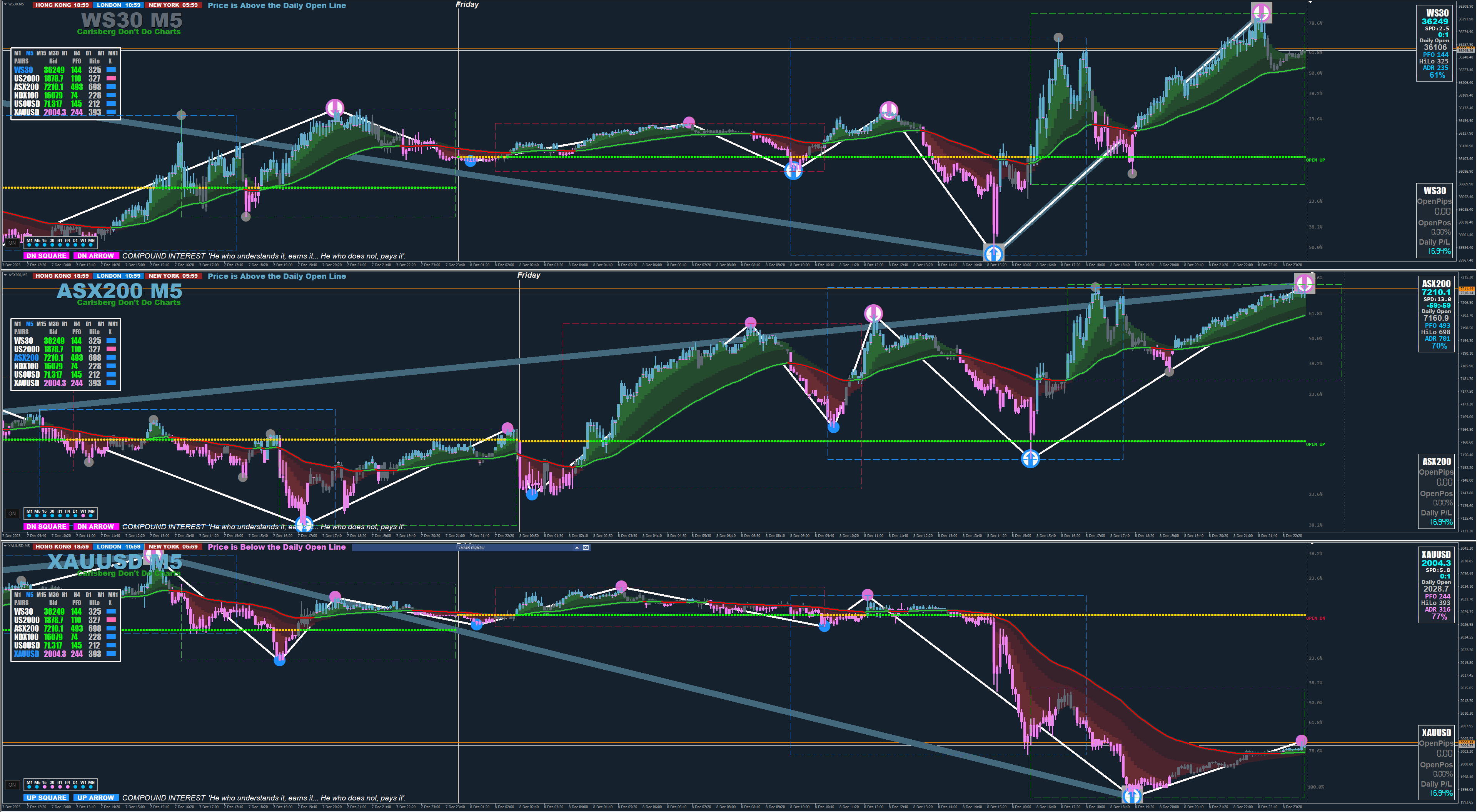This screenshot has width=1477, height=812.
Task: Toggle the ON button in ASX200 chart
Action: click(x=12, y=513)
